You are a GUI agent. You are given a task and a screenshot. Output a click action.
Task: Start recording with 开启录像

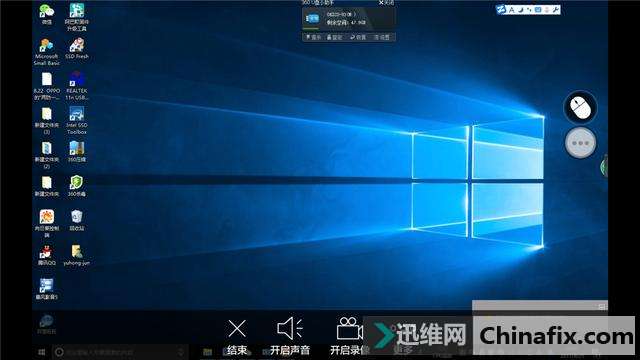tap(349, 336)
